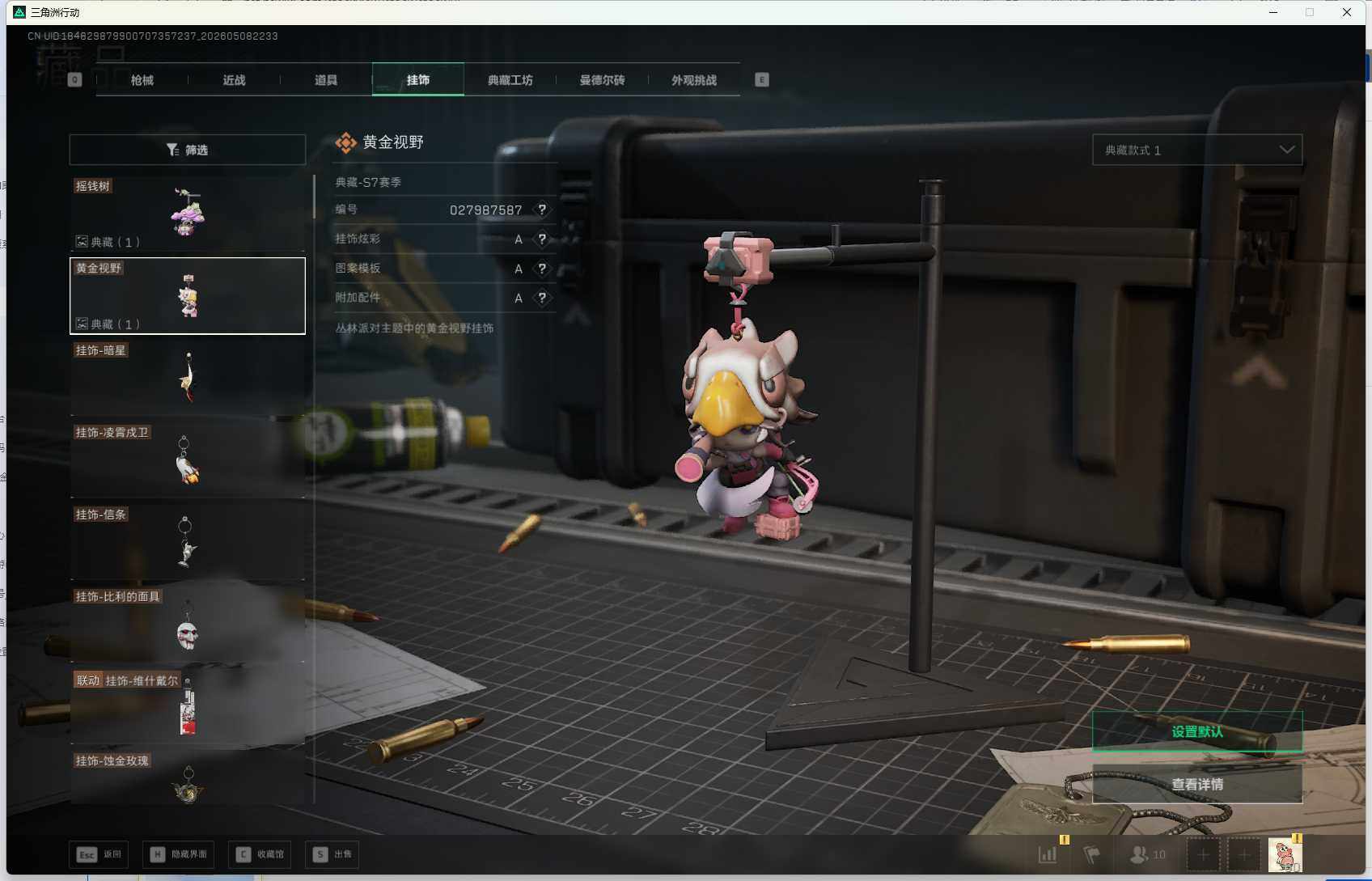
Task: Open the 近战 tab
Action: (x=234, y=80)
